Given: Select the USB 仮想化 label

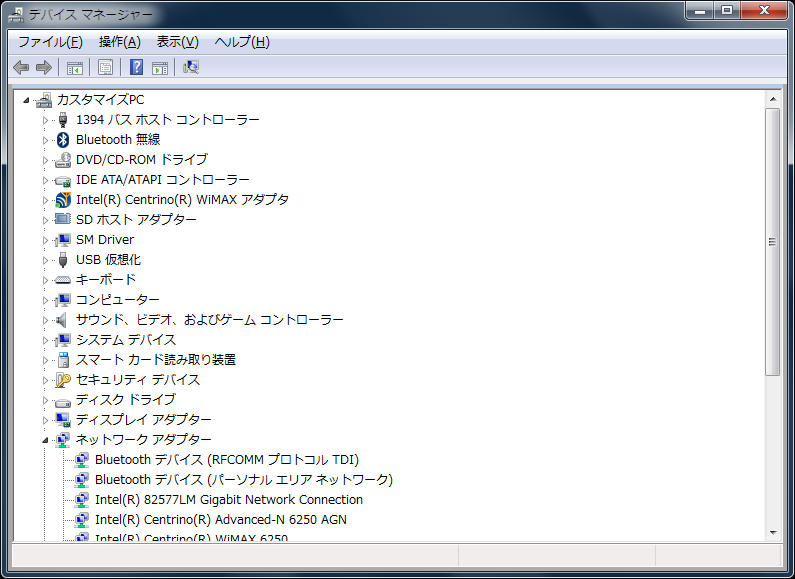Looking at the screenshot, I should pos(109,260).
